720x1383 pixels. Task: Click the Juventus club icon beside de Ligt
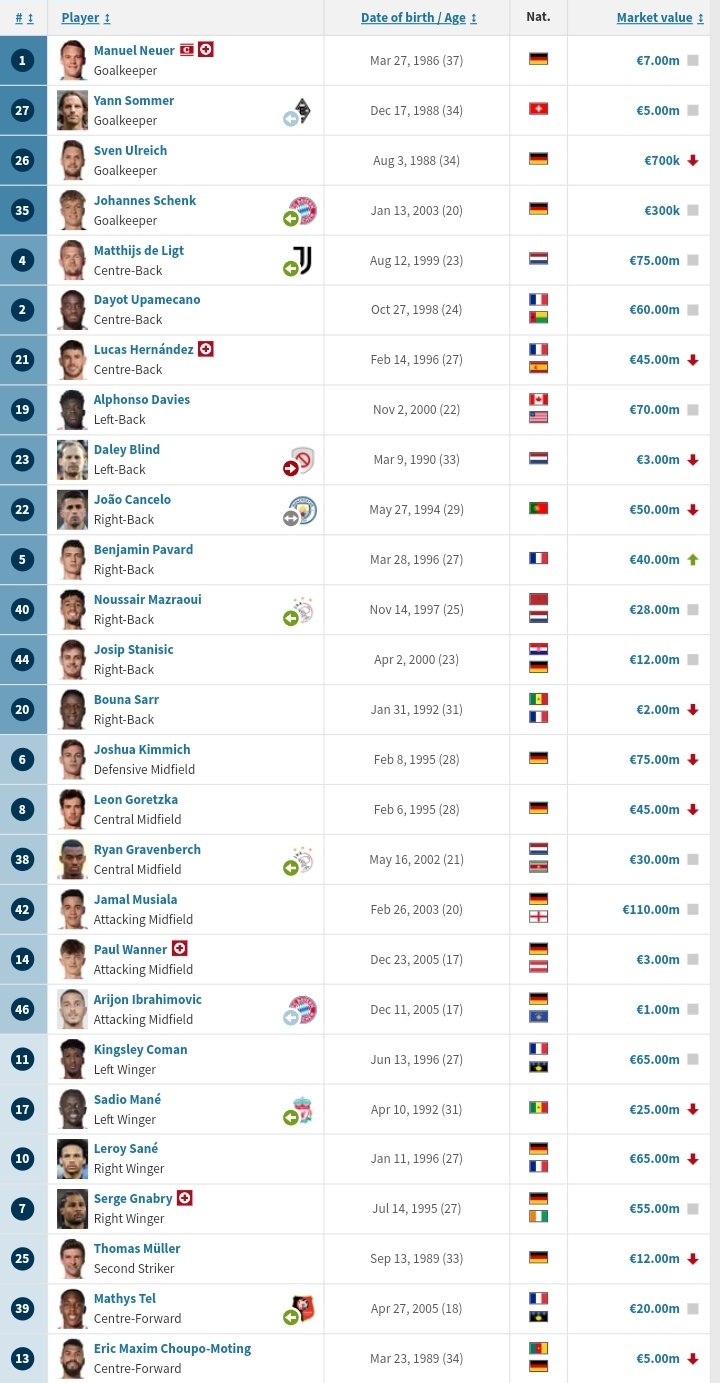click(x=303, y=260)
